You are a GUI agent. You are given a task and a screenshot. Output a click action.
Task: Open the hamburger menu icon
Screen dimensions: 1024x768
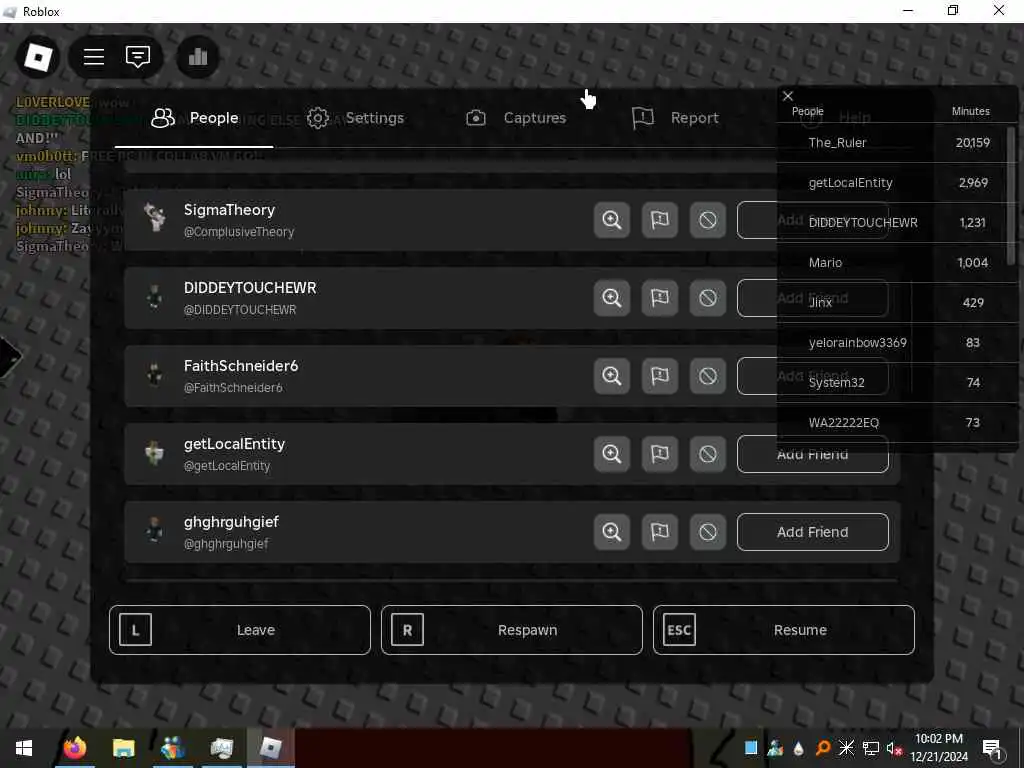click(94, 57)
